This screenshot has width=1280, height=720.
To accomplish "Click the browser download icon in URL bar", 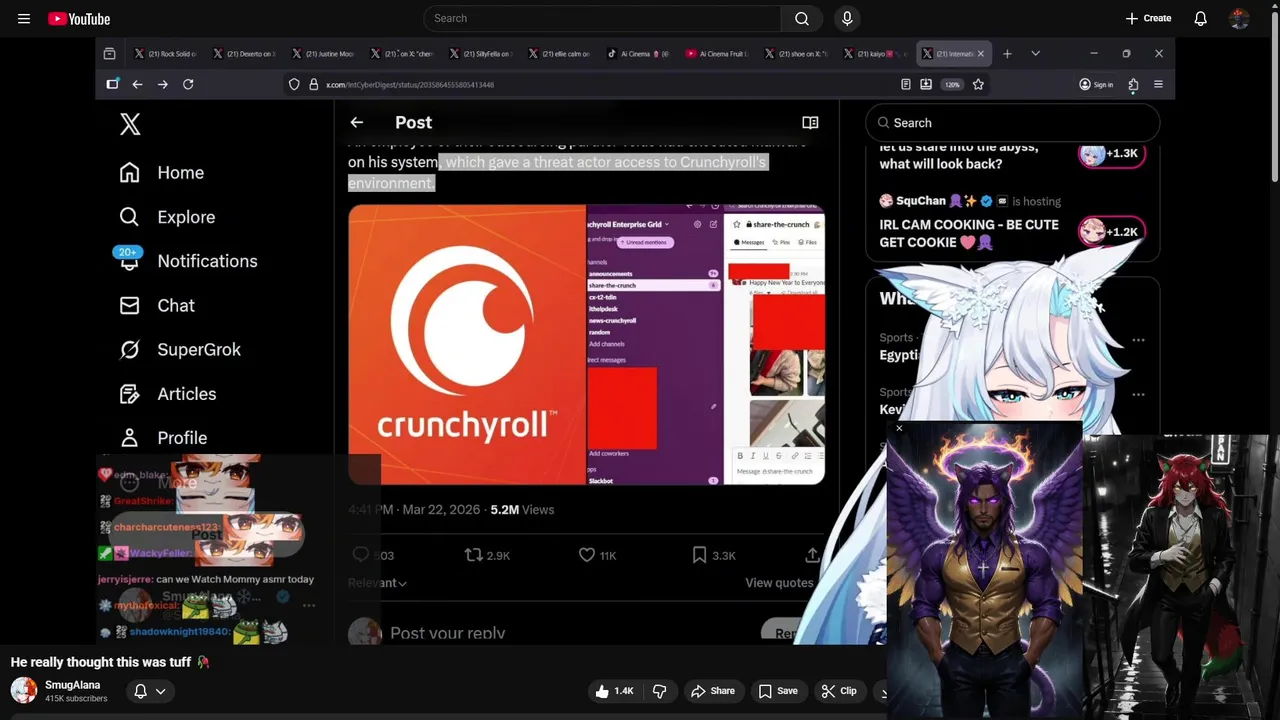I will [926, 85].
